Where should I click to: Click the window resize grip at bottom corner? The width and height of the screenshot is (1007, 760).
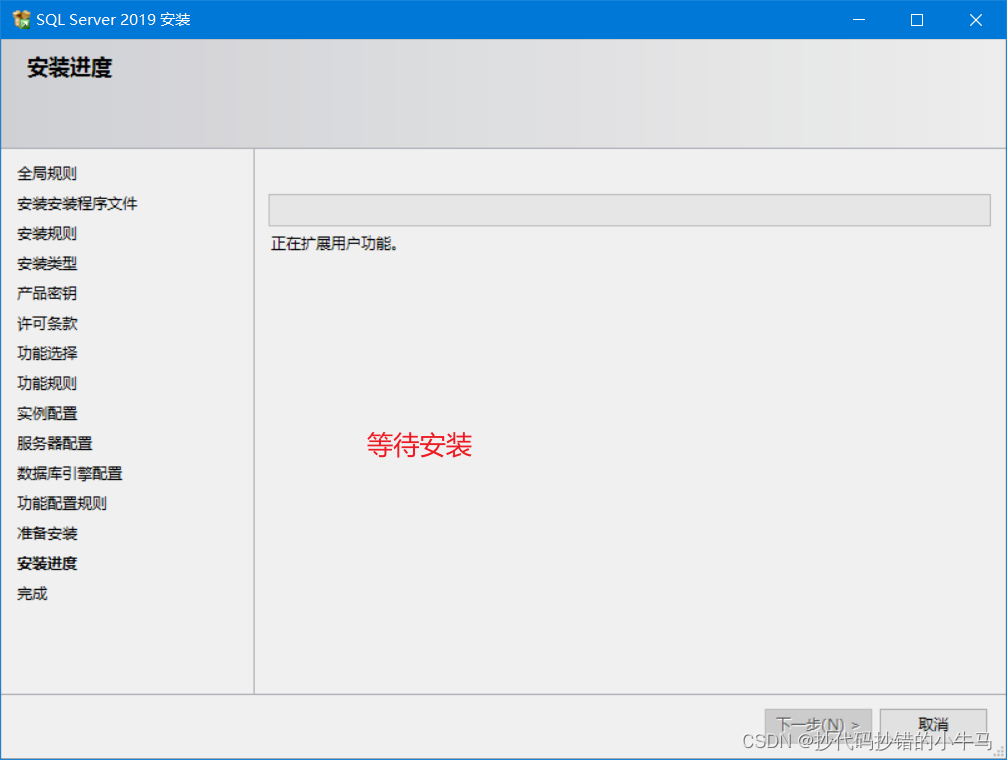(999, 752)
